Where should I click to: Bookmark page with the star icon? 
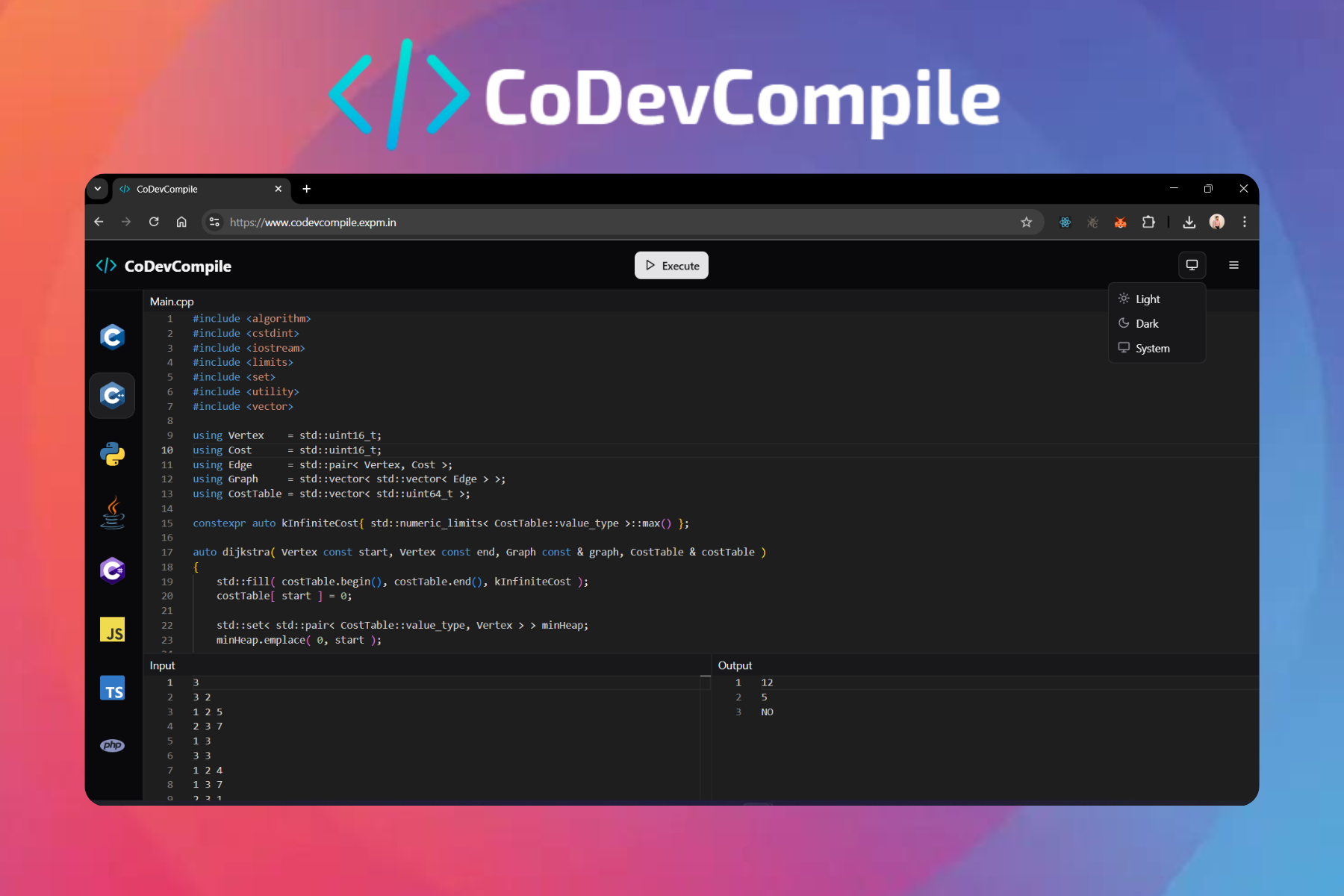click(x=1026, y=222)
